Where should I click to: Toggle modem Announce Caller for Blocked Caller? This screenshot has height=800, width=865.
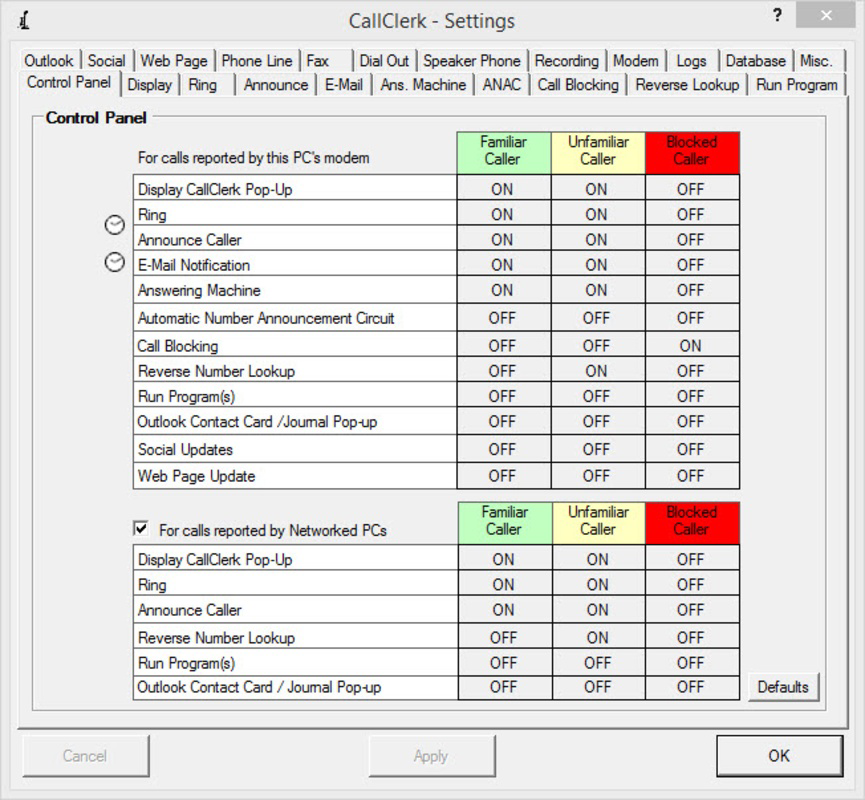point(692,240)
